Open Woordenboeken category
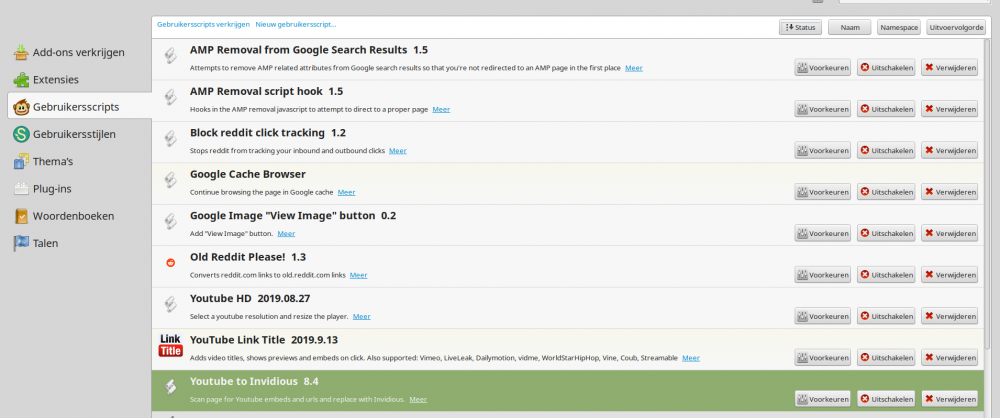1000x418 pixels. pyautogui.click(x=64, y=216)
